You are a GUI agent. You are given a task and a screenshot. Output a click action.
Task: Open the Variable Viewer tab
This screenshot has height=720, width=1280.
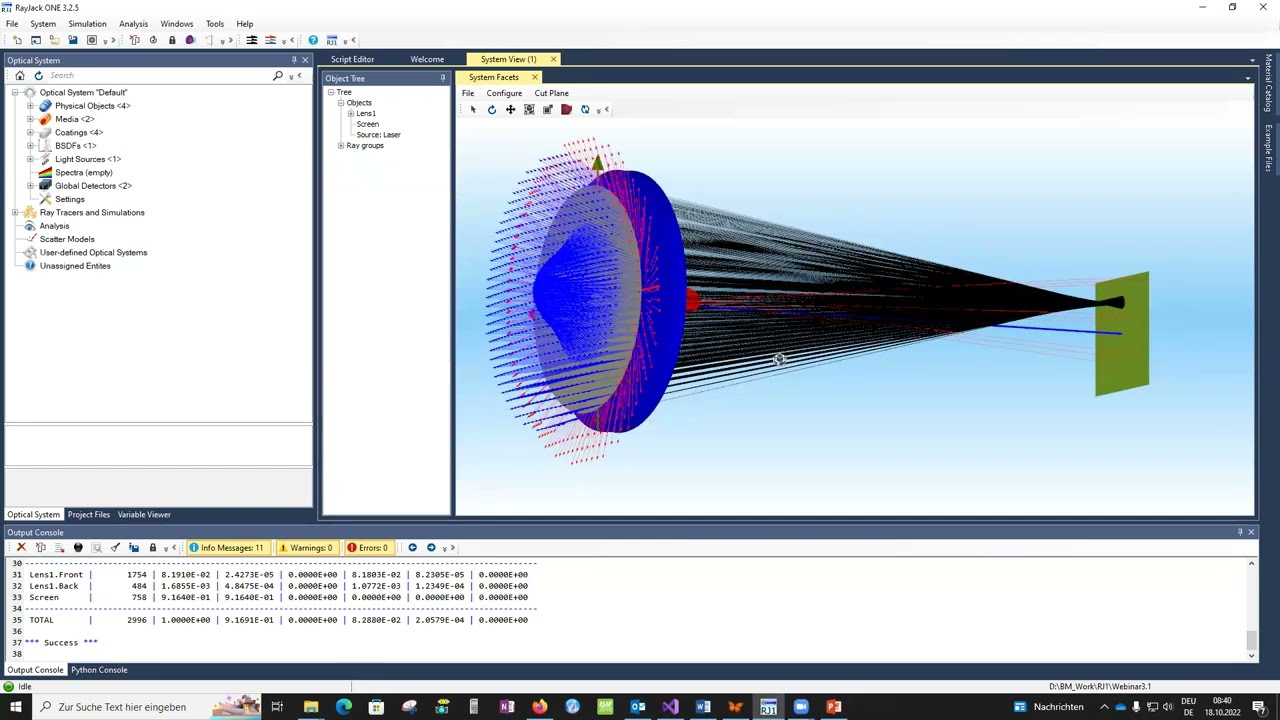144,514
